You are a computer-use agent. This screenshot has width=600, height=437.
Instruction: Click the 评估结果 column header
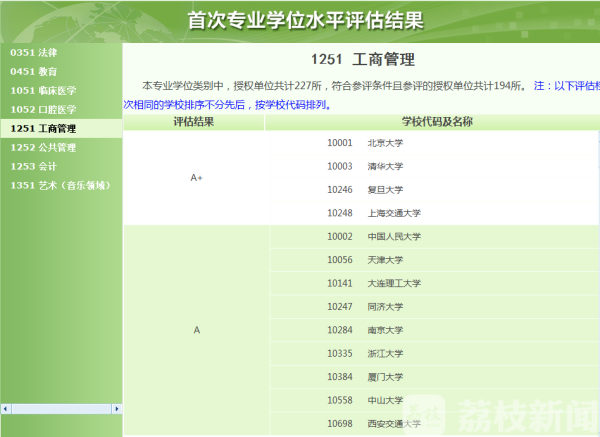point(194,122)
